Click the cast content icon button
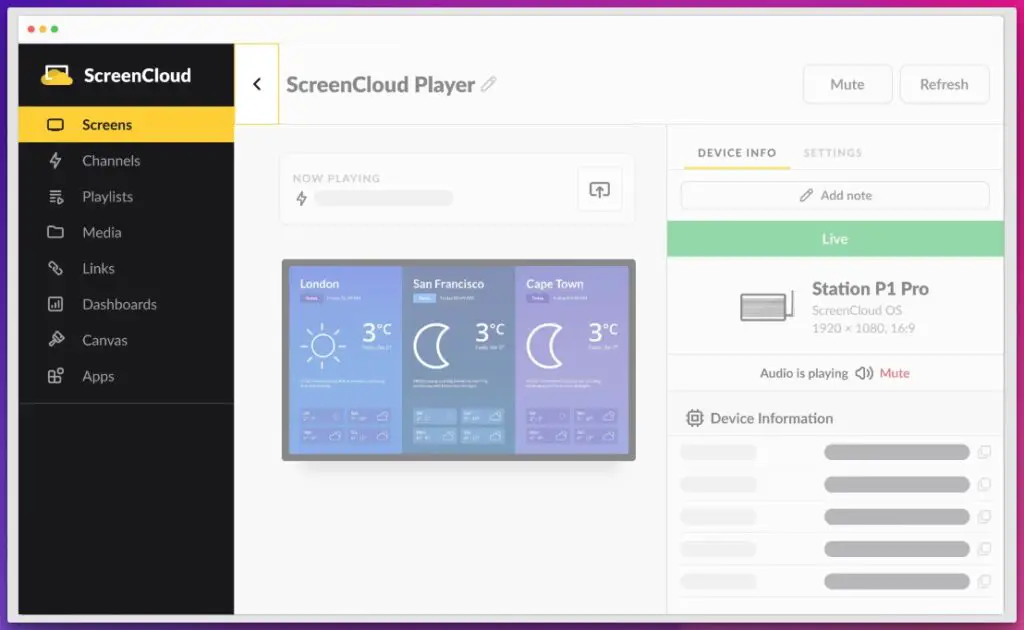Viewport: 1024px width, 630px height. [x=600, y=190]
